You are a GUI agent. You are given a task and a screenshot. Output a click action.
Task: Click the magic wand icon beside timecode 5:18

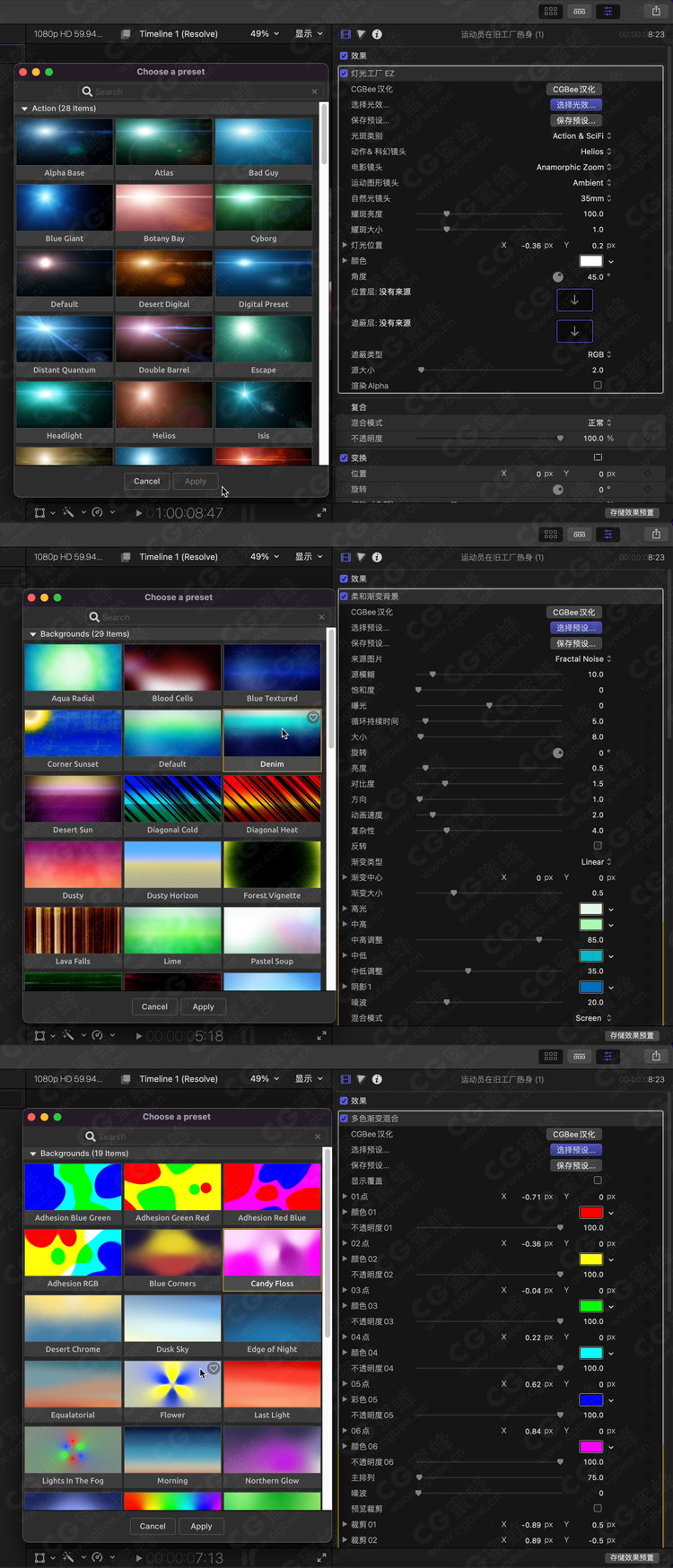point(68,1035)
